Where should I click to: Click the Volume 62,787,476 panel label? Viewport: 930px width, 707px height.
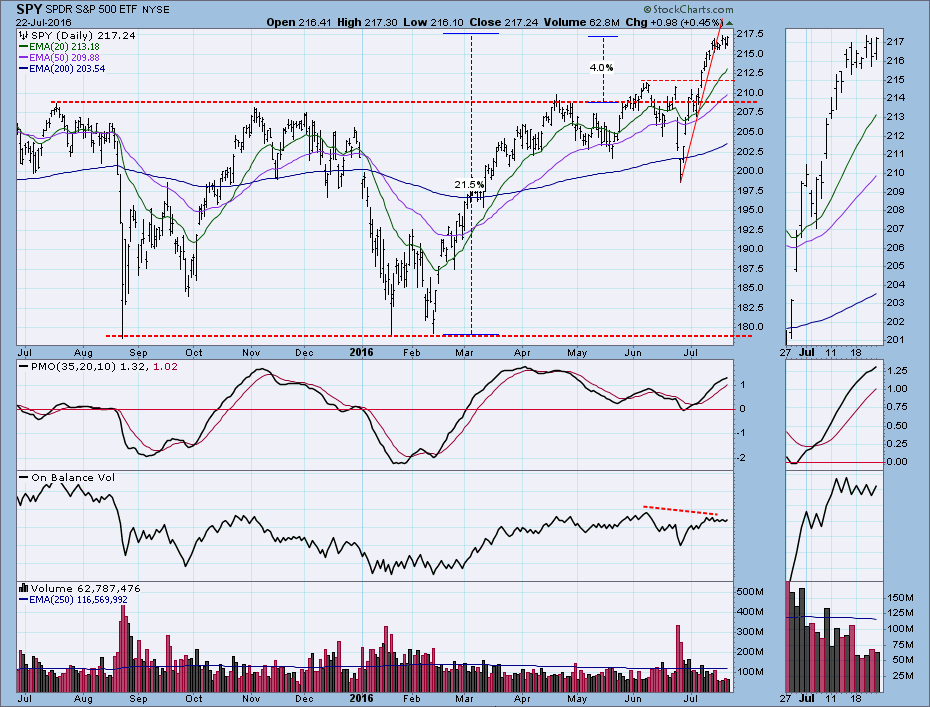(x=86, y=588)
